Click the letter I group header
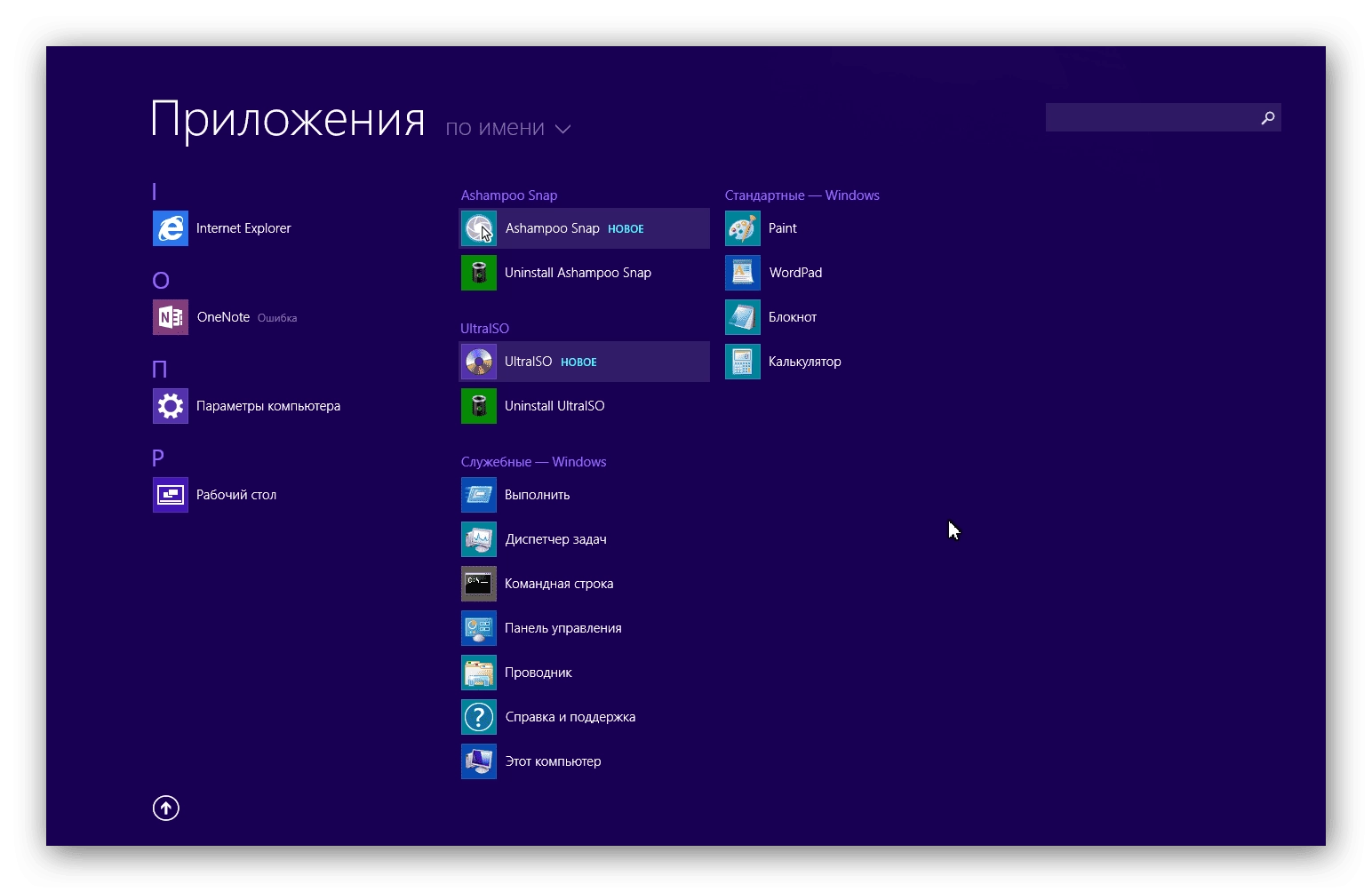The image size is (1372, 892). (155, 191)
